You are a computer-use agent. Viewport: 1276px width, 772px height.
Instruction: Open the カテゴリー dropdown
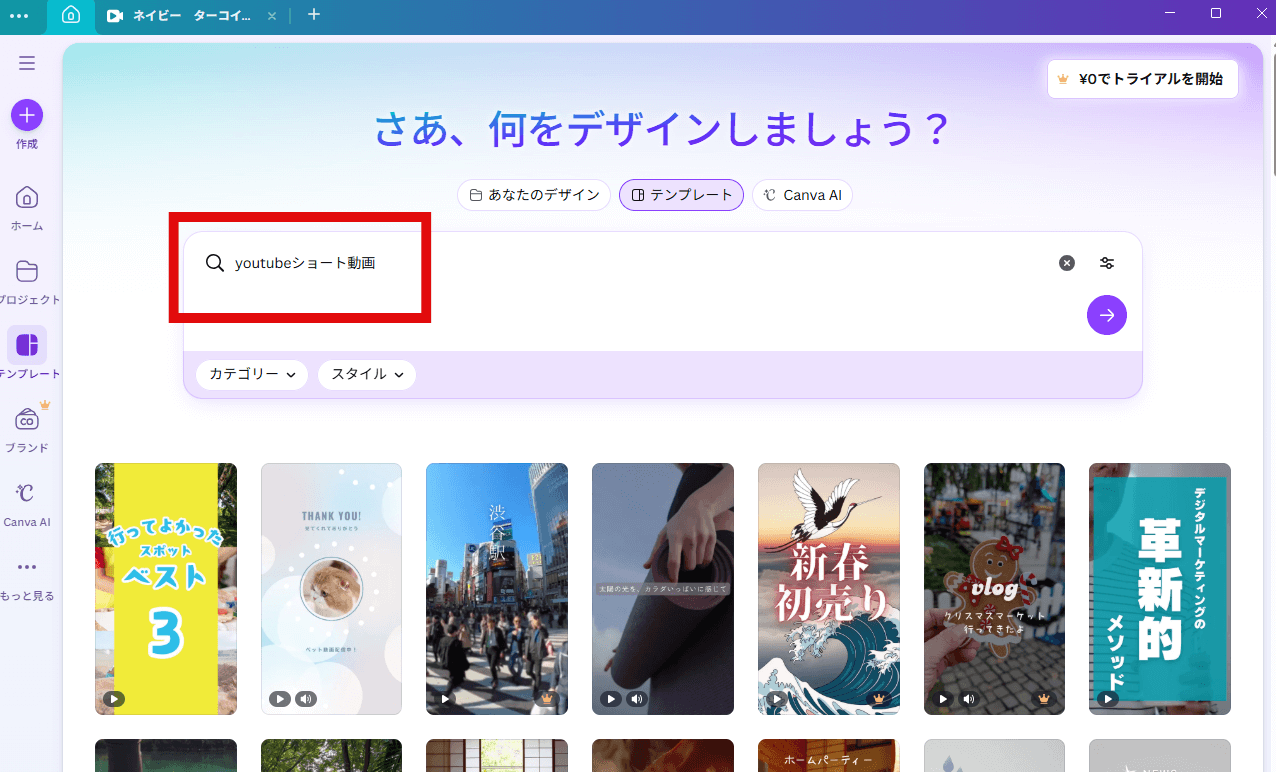click(251, 374)
